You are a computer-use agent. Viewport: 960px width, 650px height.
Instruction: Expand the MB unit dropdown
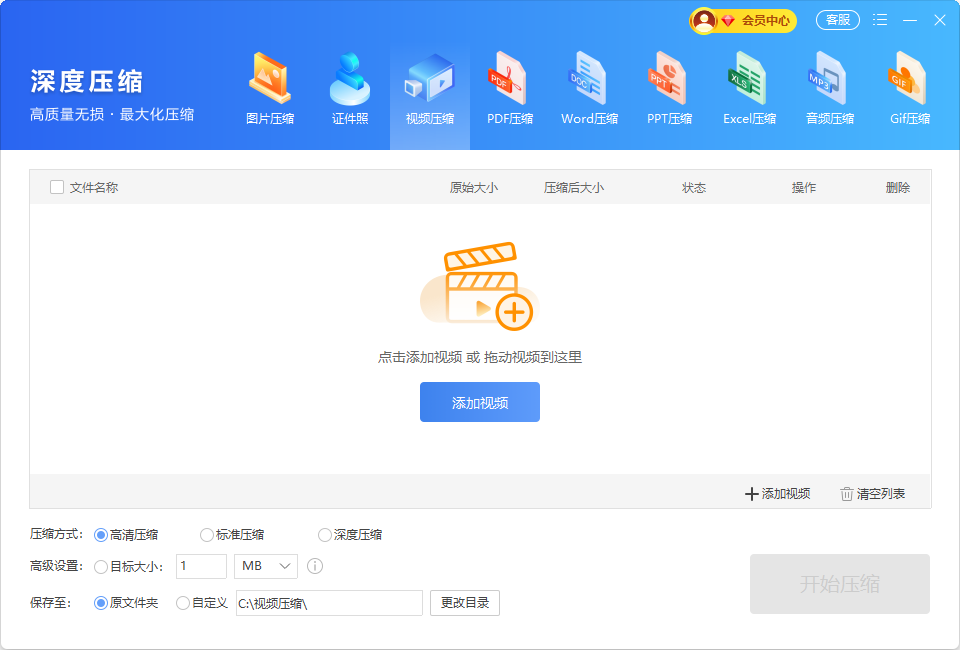point(266,567)
